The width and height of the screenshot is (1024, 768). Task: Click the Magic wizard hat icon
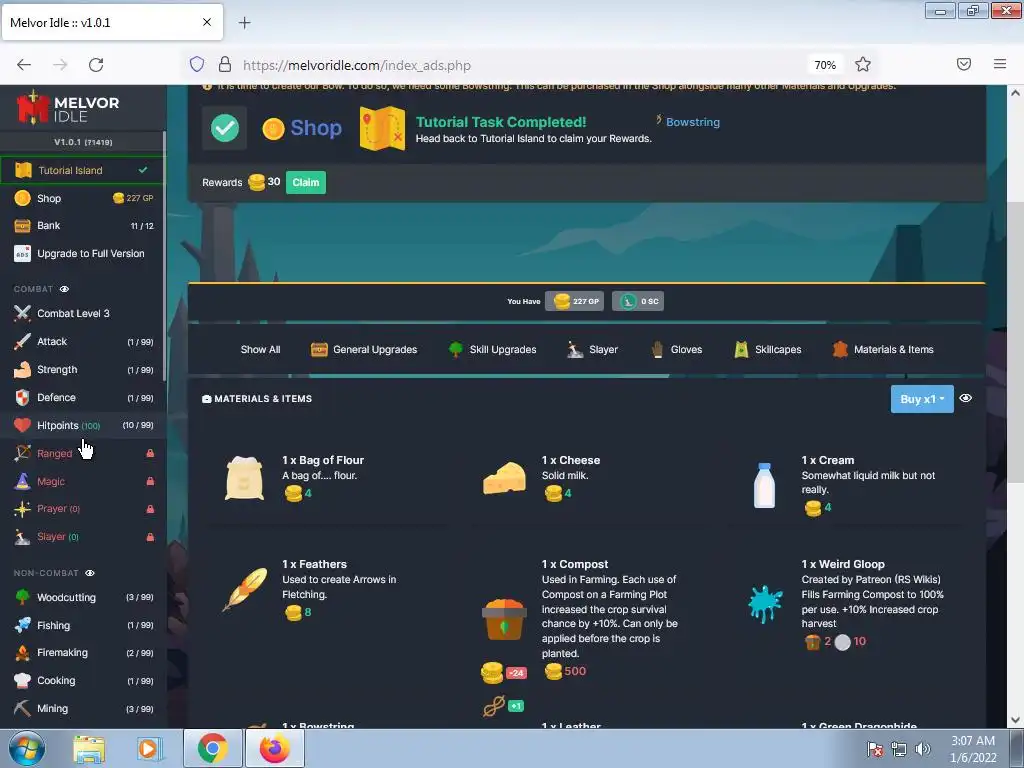click(22, 481)
